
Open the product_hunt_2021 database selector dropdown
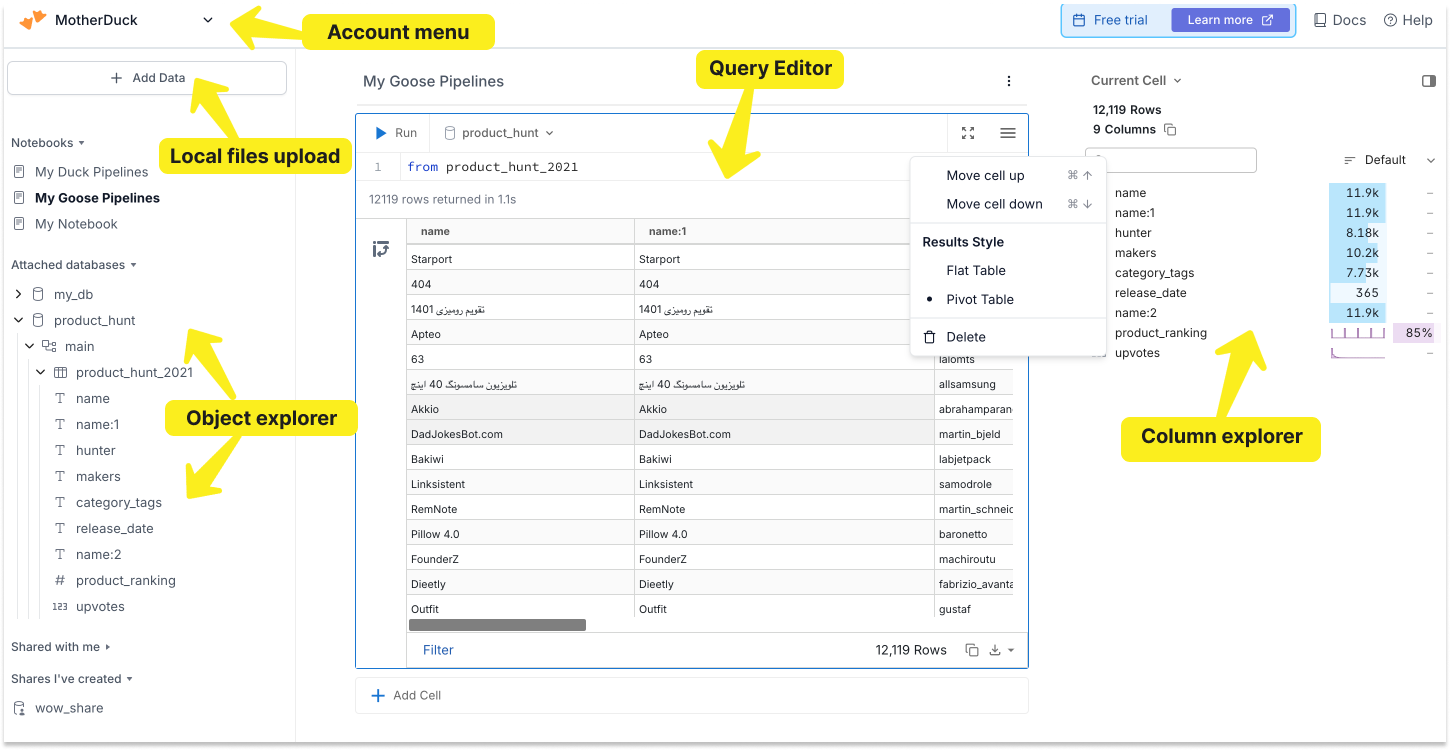tap(498, 133)
